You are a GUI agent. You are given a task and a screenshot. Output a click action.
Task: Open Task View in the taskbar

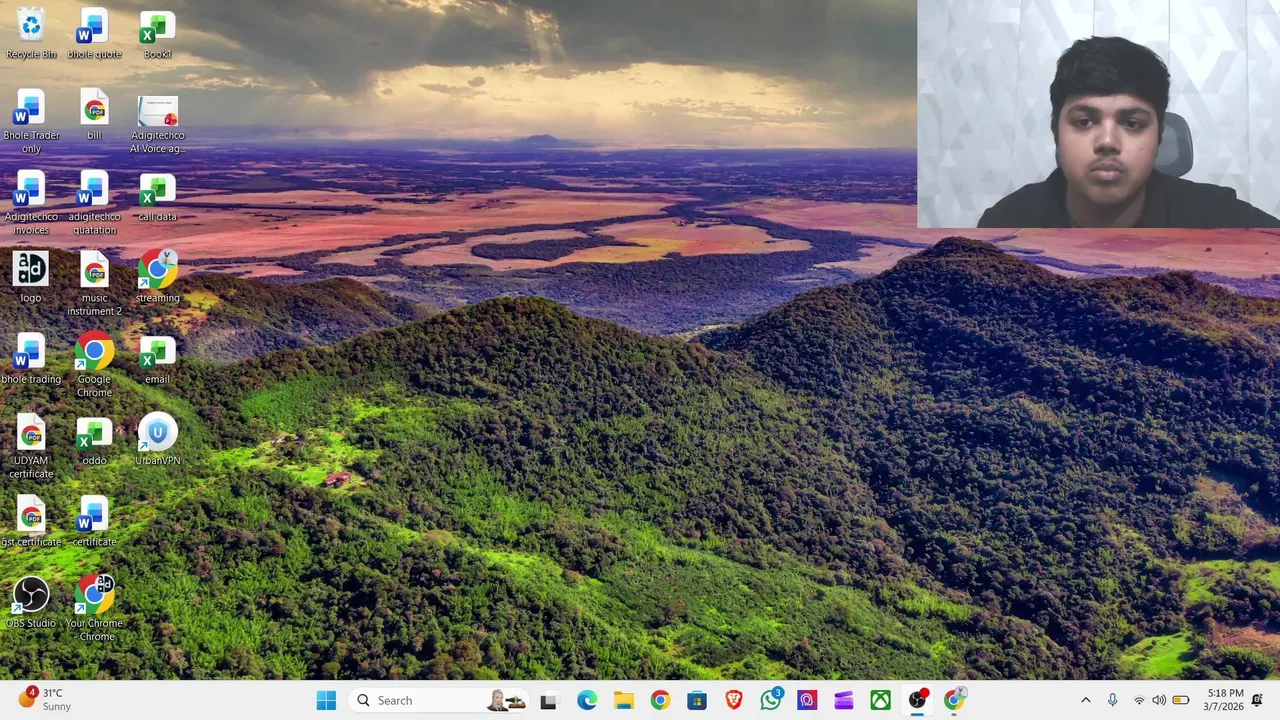(548, 700)
